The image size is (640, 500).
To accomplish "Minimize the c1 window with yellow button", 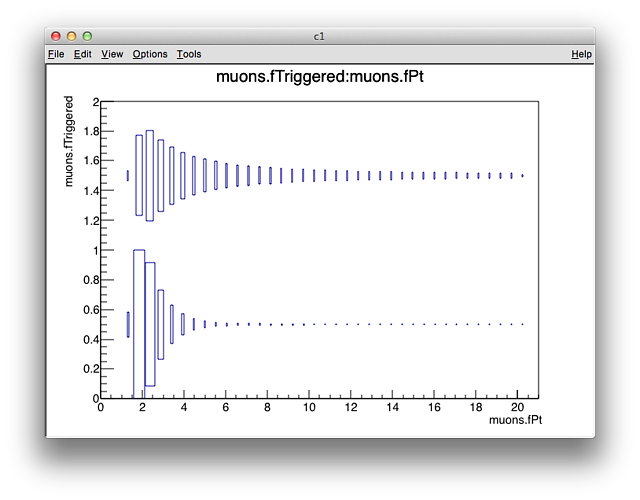I will (x=71, y=36).
